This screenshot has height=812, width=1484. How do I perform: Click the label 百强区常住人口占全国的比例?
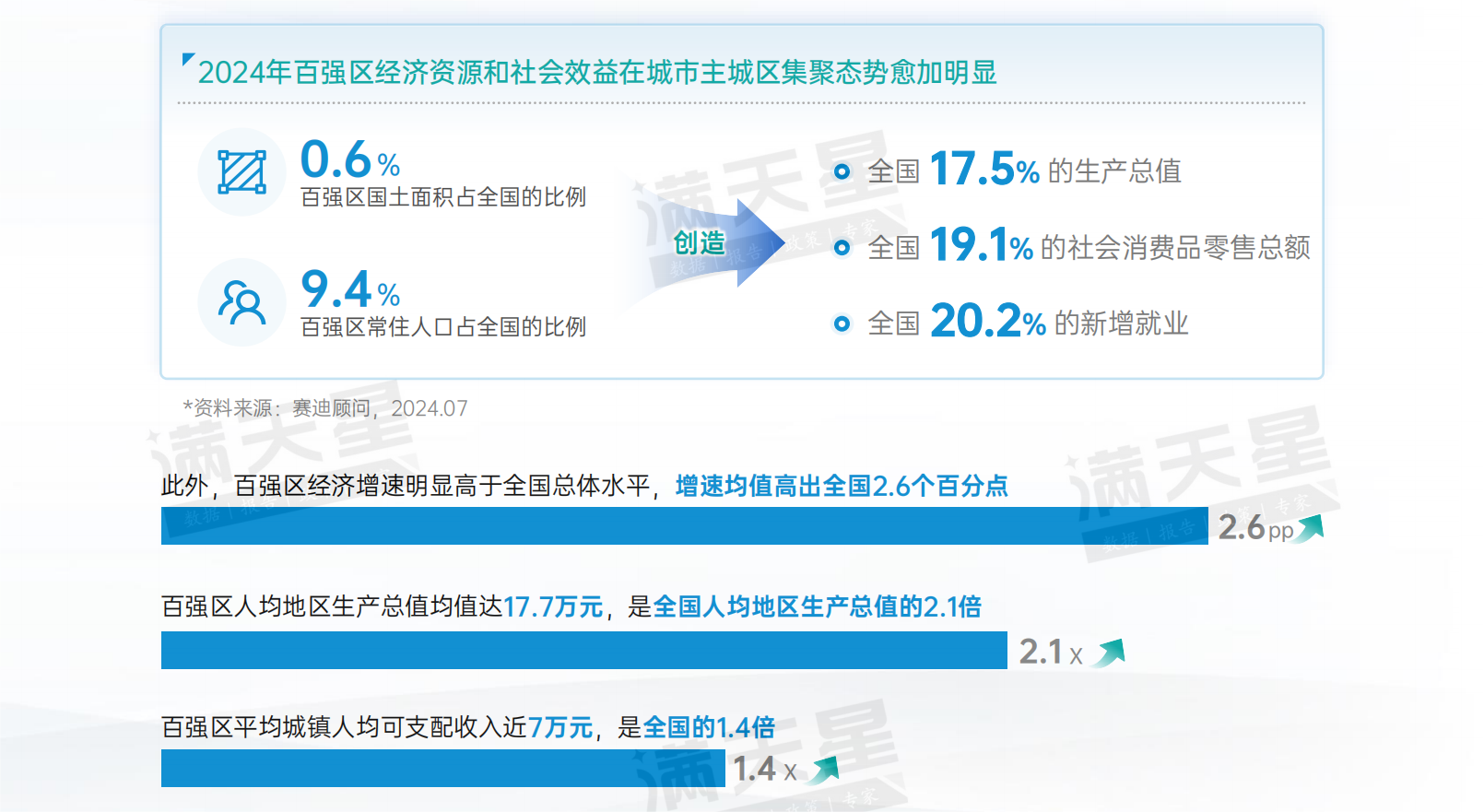coord(443,327)
